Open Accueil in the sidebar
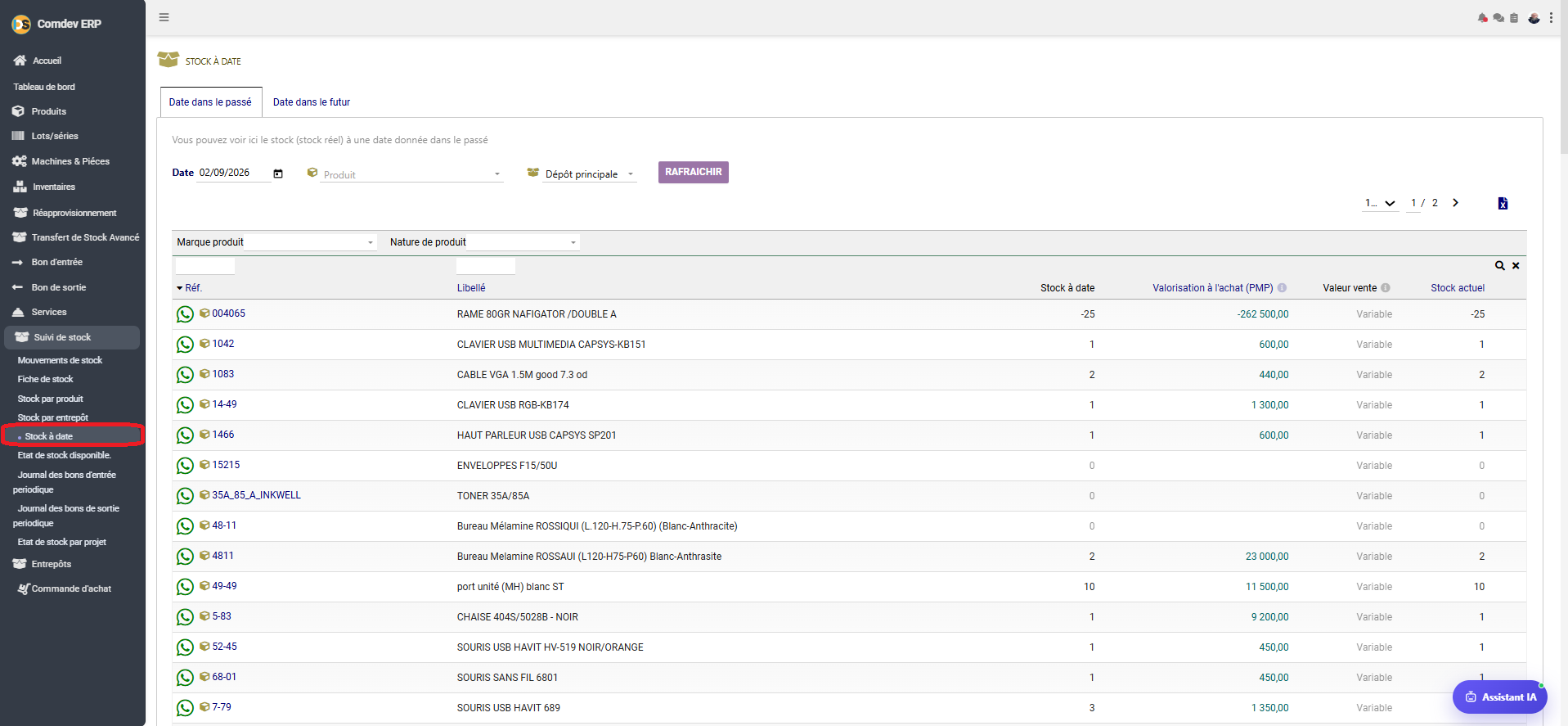 tap(47, 61)
